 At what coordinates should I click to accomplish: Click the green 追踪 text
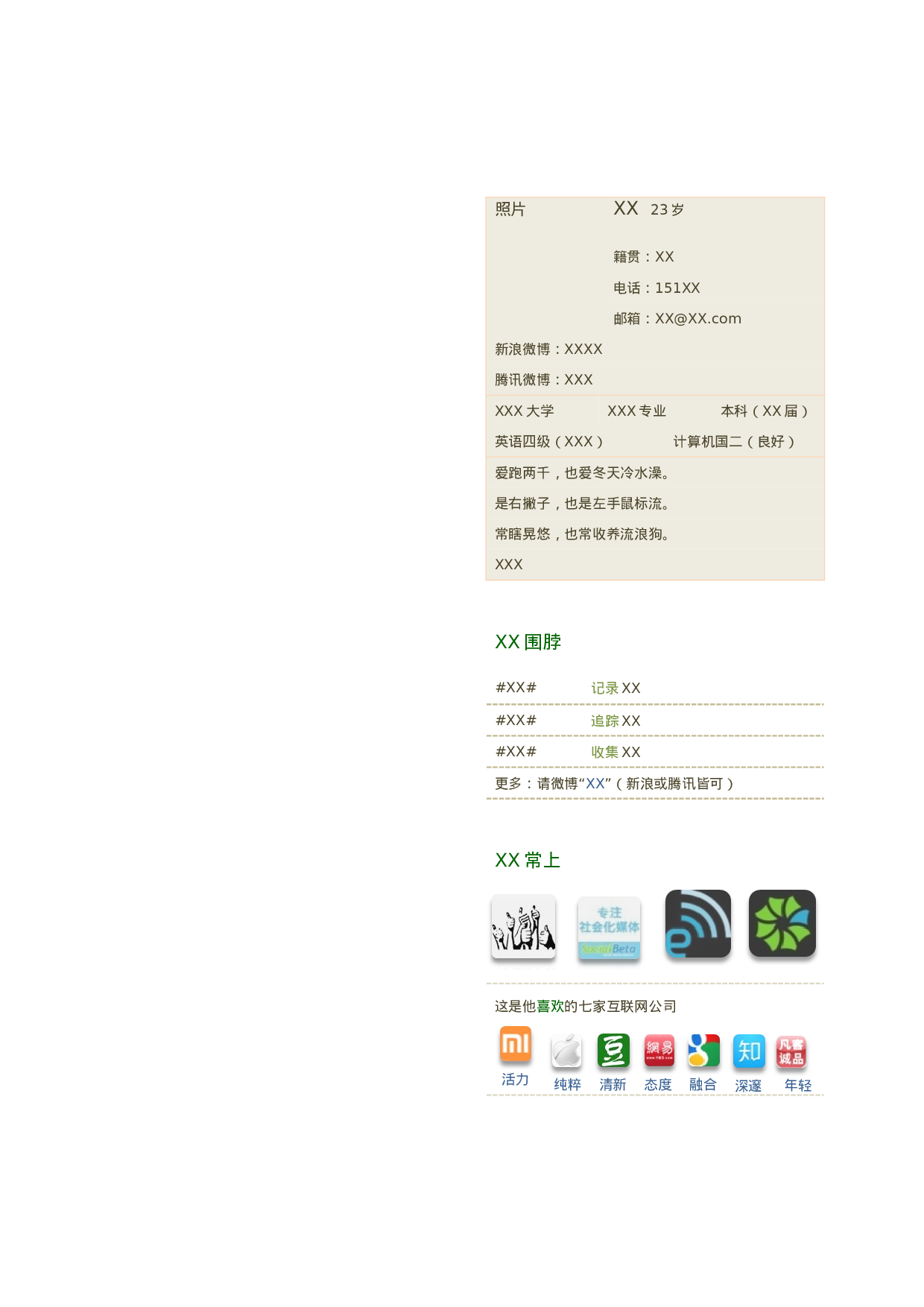[x=605, y=721]
